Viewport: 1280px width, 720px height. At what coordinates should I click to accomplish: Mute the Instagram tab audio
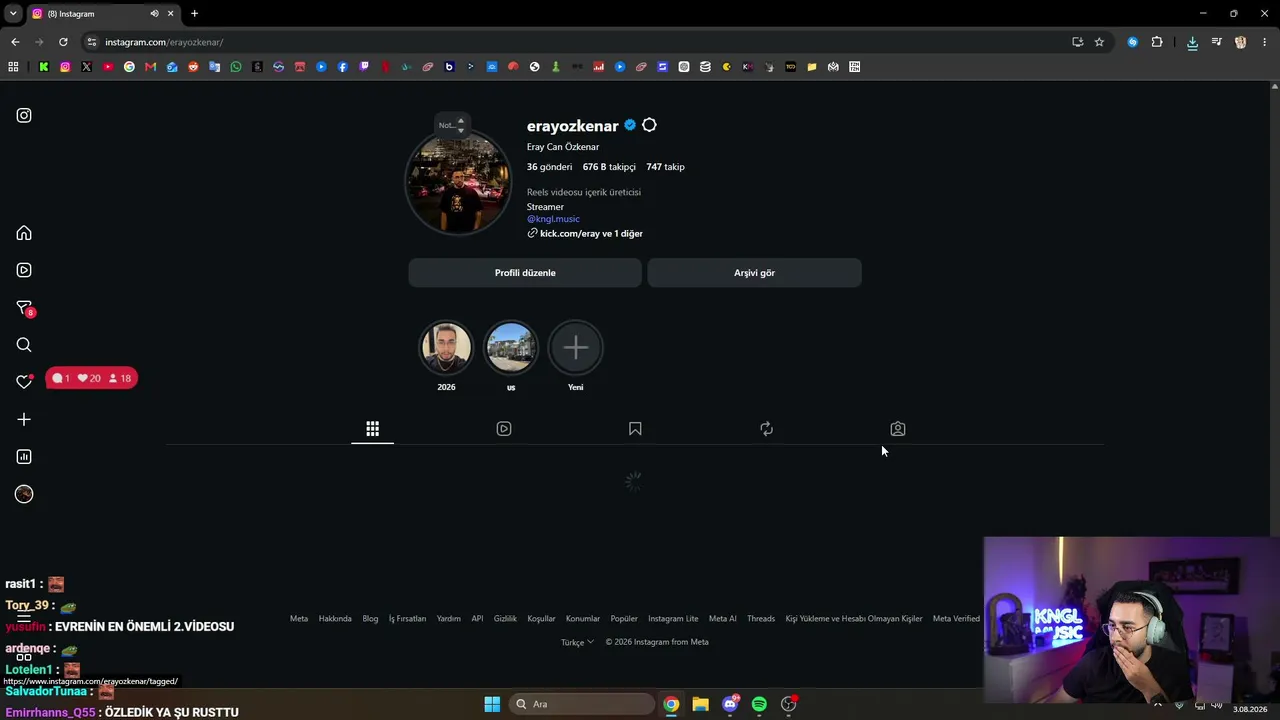point(154,14)
